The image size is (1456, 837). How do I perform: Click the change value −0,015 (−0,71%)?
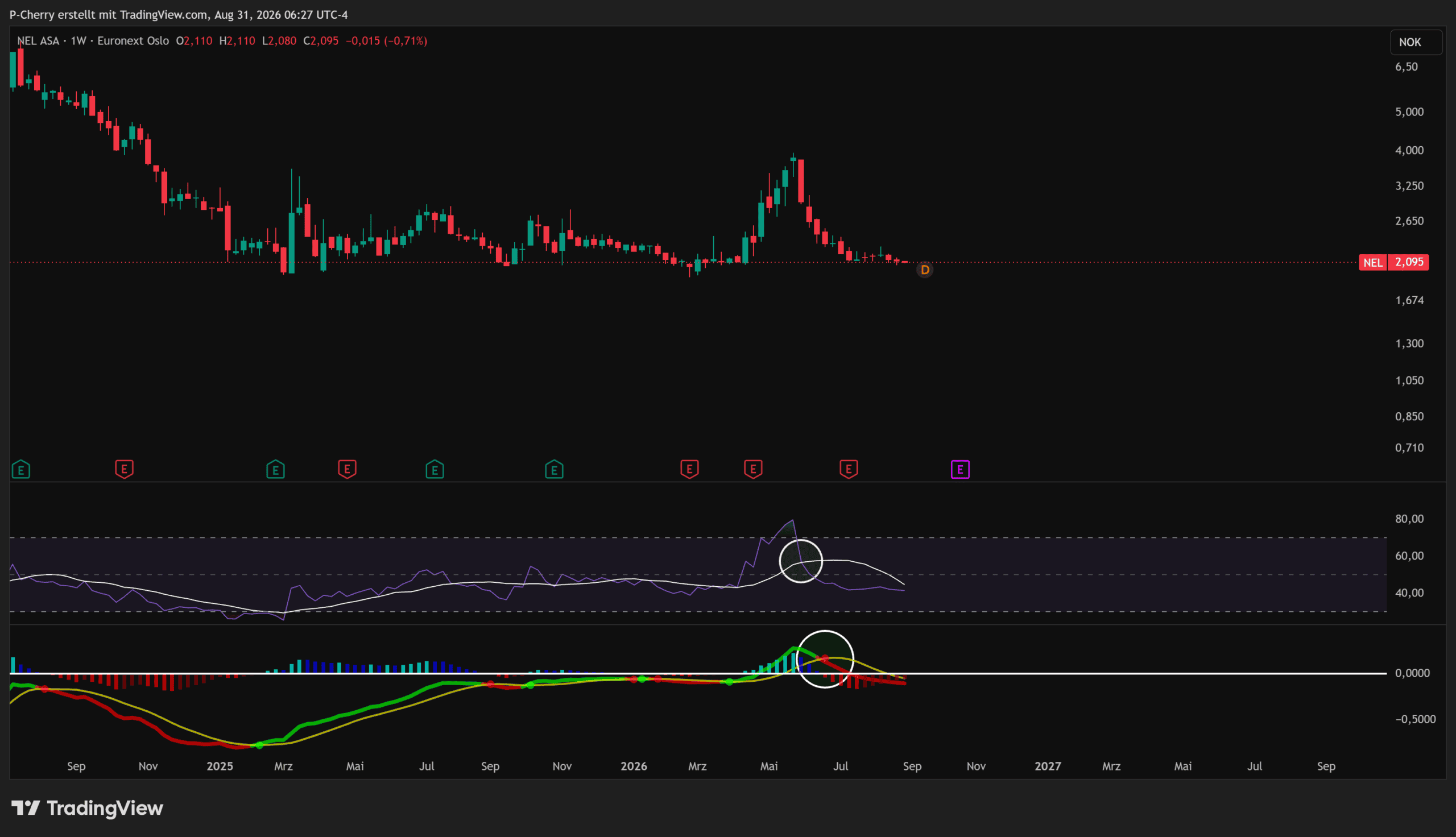tap(386, 41)
